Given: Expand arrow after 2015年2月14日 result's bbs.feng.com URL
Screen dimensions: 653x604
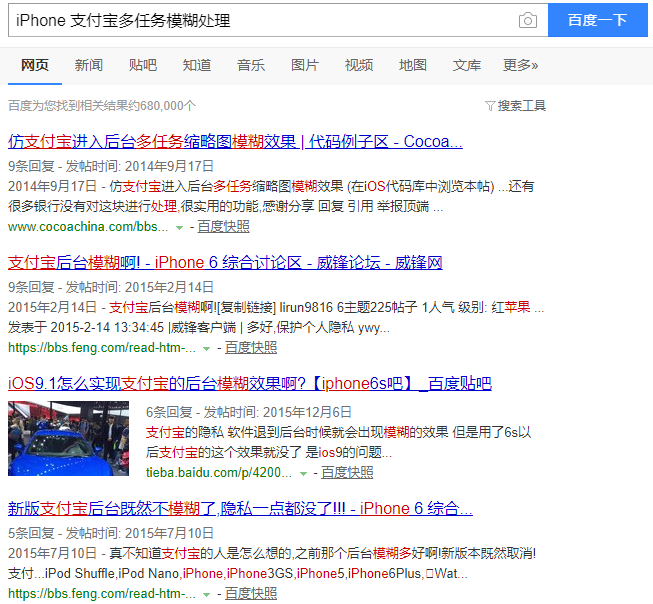Looking at the screenshot, I should pyautogui.click(x=206, y=349).
